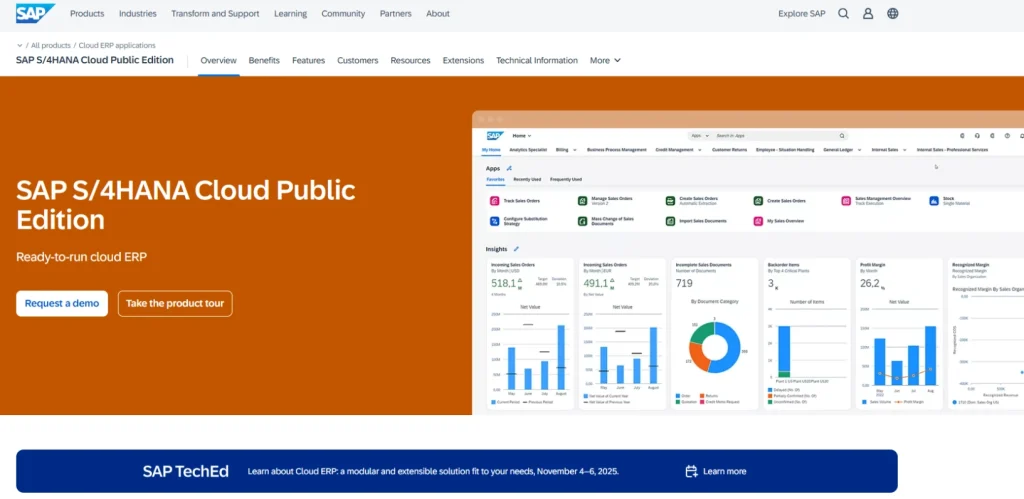The image size is (1024, 499).
Task: Click the pencil edit icon next to Apps
Action: point(509,169)
